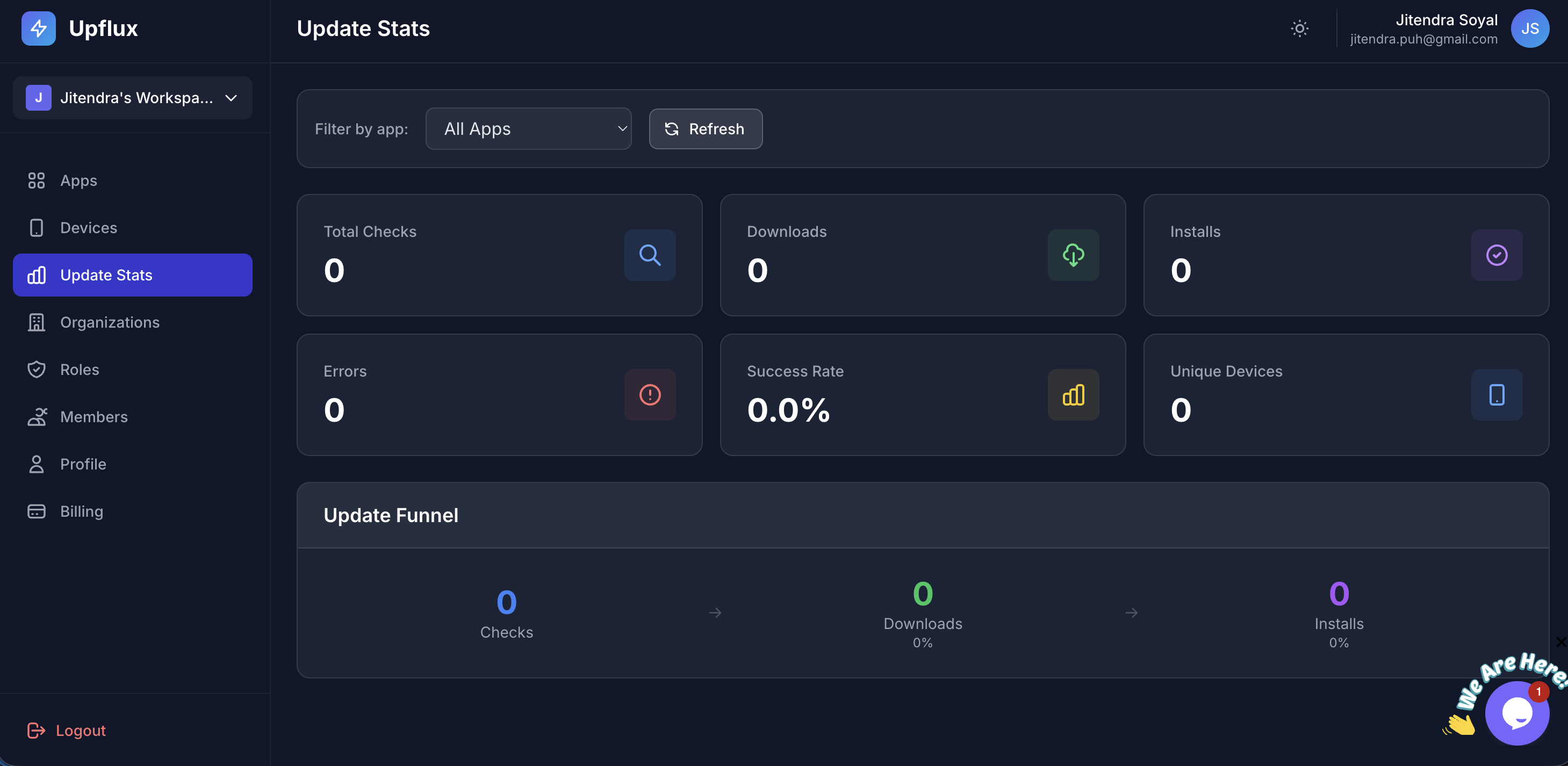Click the Success Rate bar chart icon
The width and height of the screenshot is (1568, 766).
click(x=1073, y=395)
